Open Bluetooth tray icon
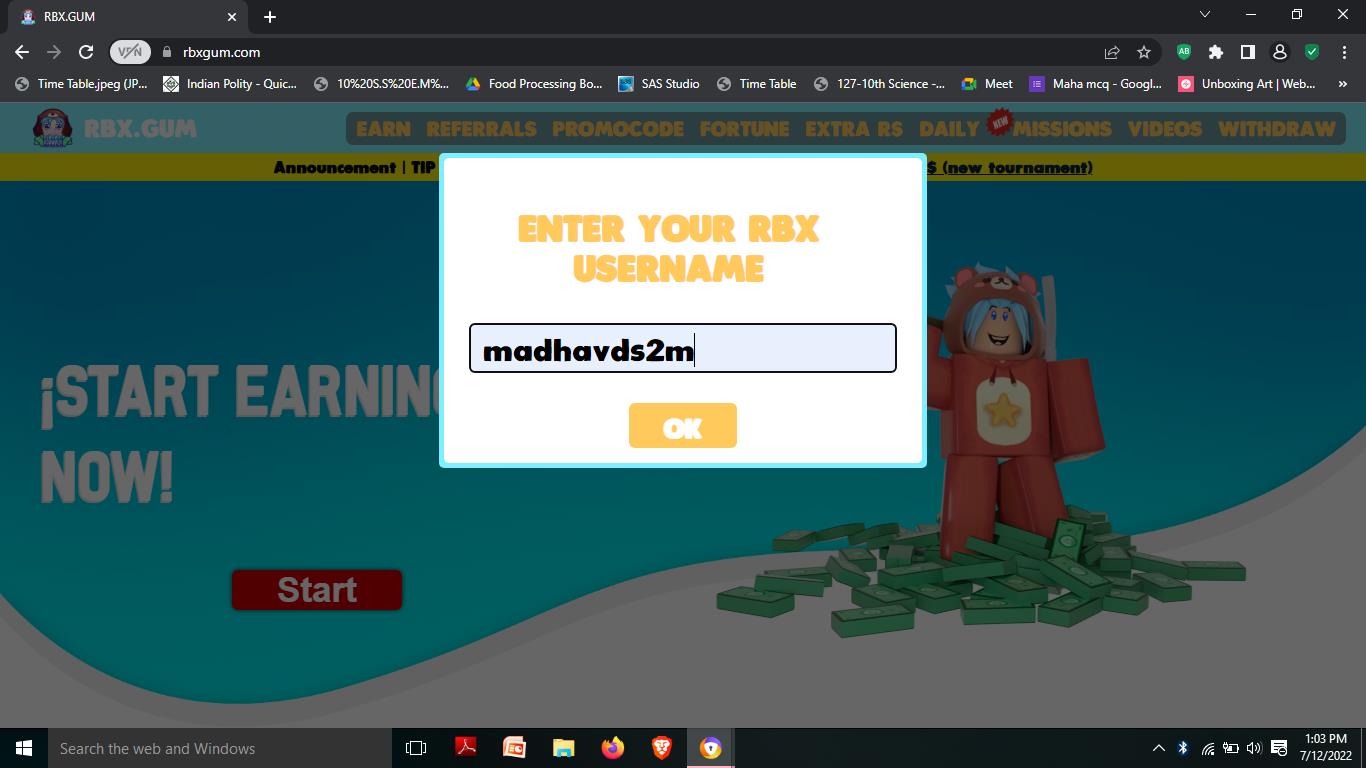The height and width of the screenshot is (768, 1366). point(1183,748)
